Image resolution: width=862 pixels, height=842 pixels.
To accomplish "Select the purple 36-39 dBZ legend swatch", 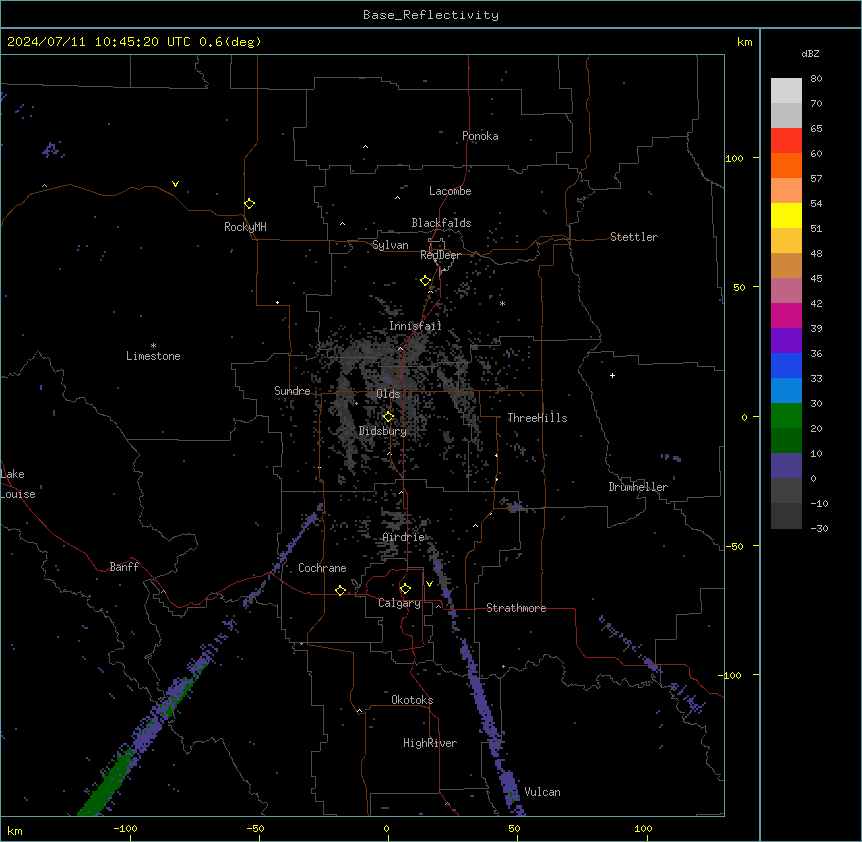I will [786, 341].
